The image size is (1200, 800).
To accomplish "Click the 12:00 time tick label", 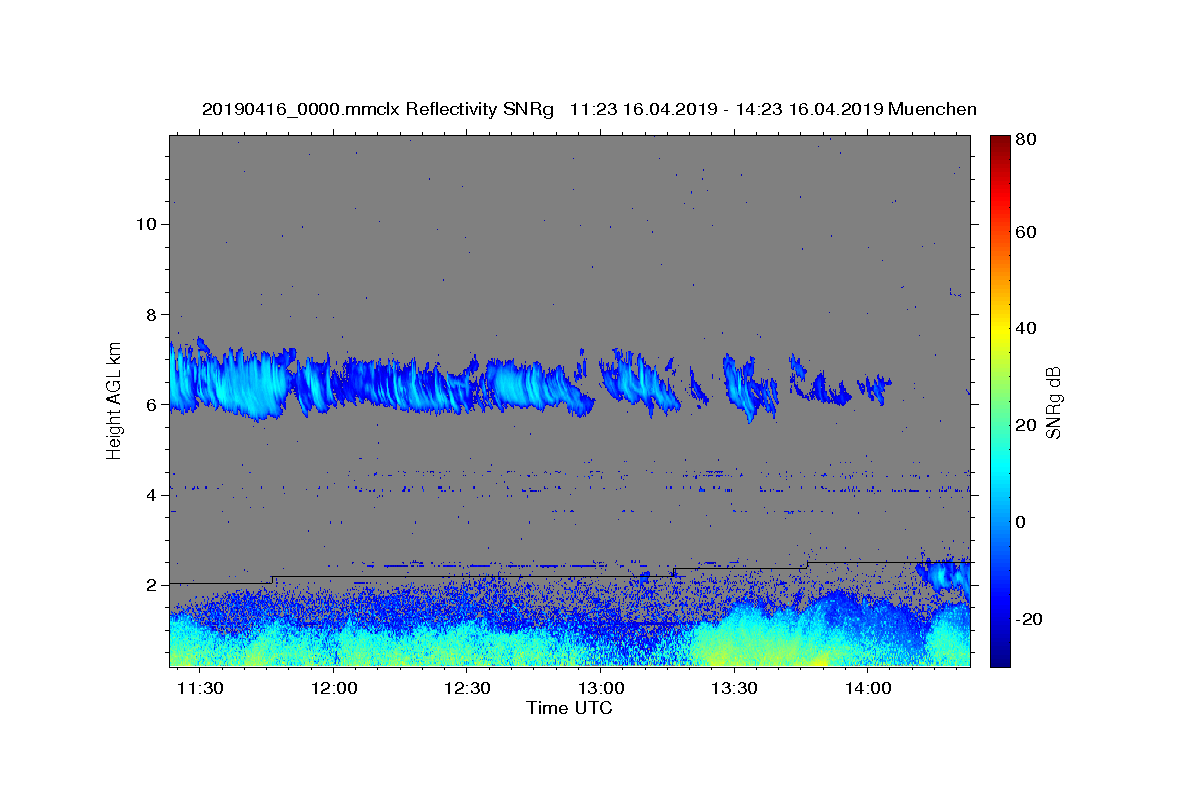I will 334,689.
